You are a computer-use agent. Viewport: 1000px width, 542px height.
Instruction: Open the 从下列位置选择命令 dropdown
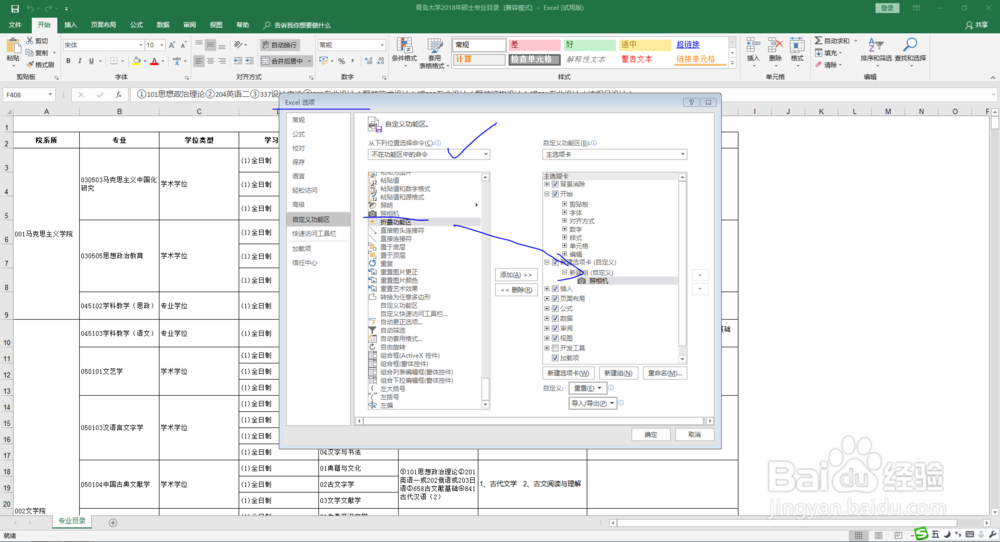(x=429, y=154)
